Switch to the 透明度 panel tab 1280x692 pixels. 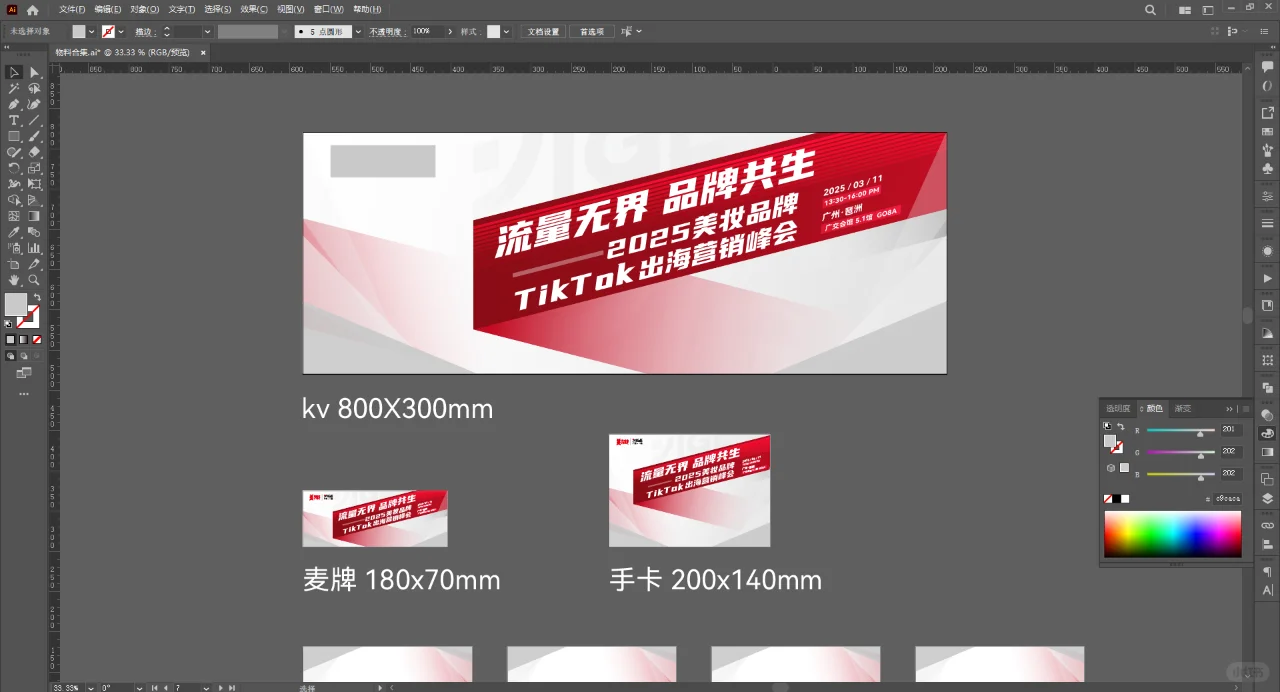1118,409
